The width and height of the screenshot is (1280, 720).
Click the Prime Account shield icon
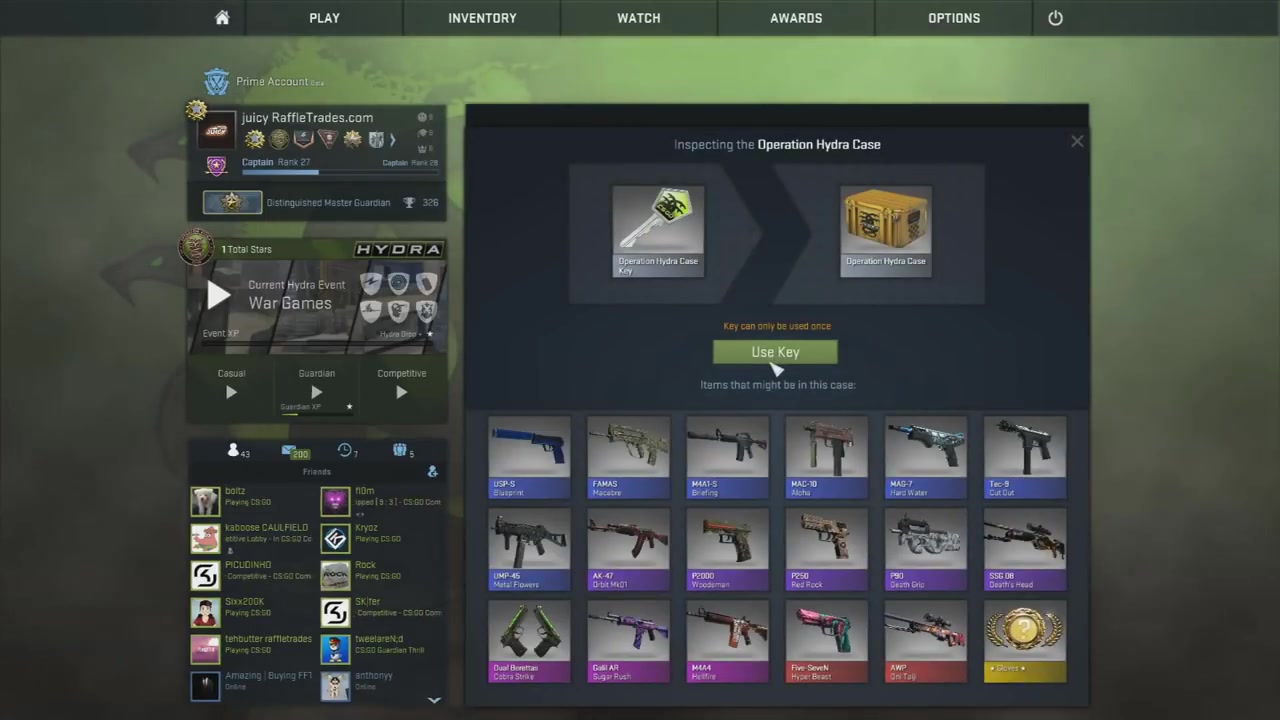coord(217,81)
